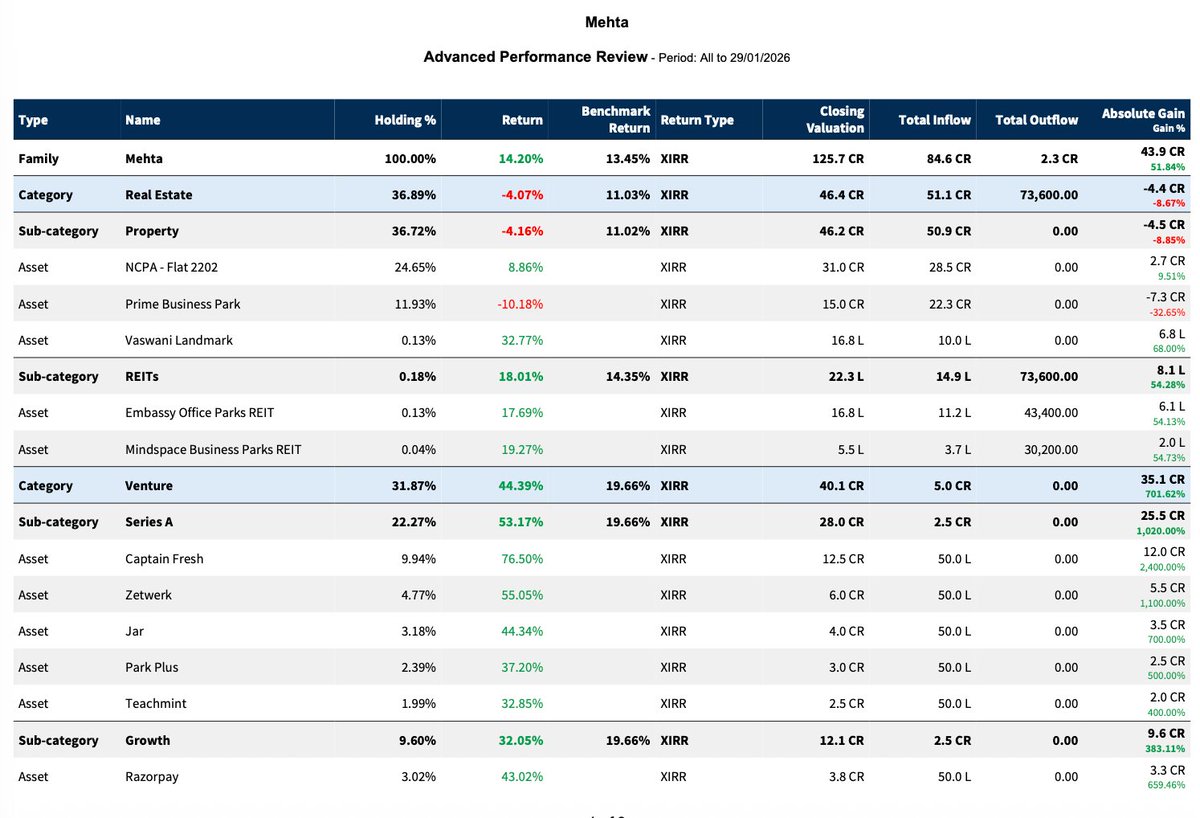The width and height of the screenshot is (1200, 818).
Task: Click the 'Type' column header
Action: (x=33, y=120)
